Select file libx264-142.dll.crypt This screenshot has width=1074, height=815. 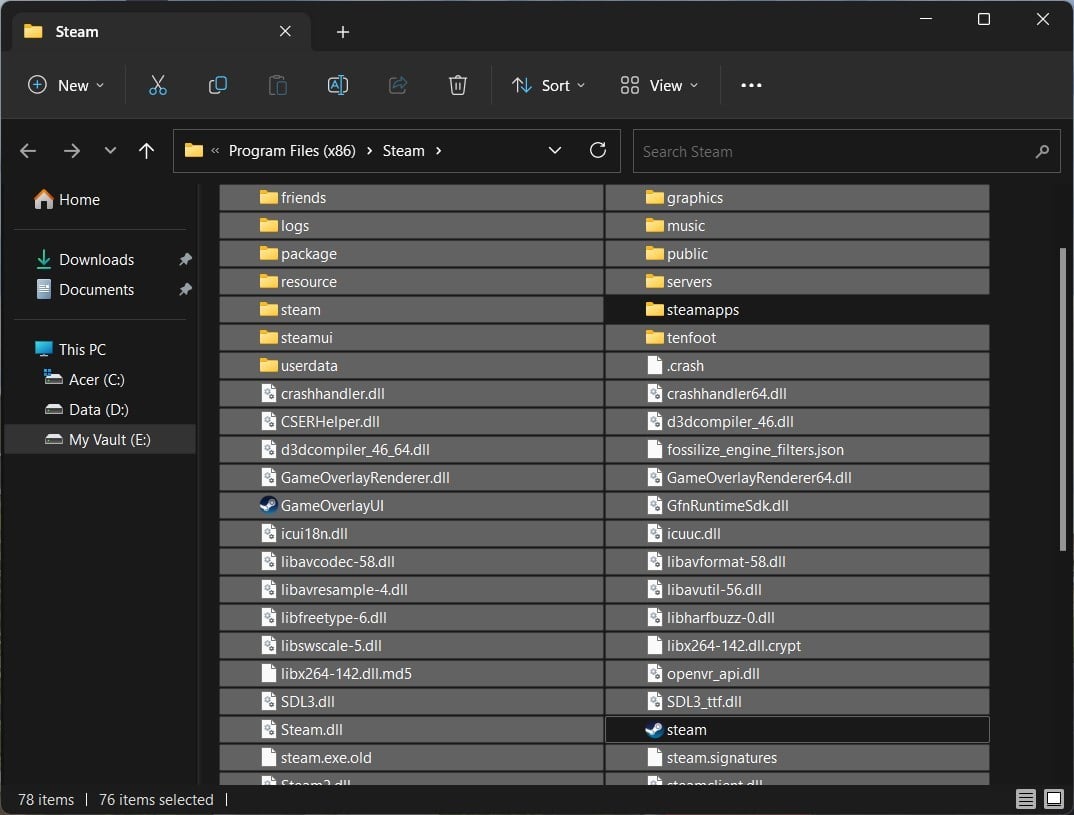tap(797, 645)
